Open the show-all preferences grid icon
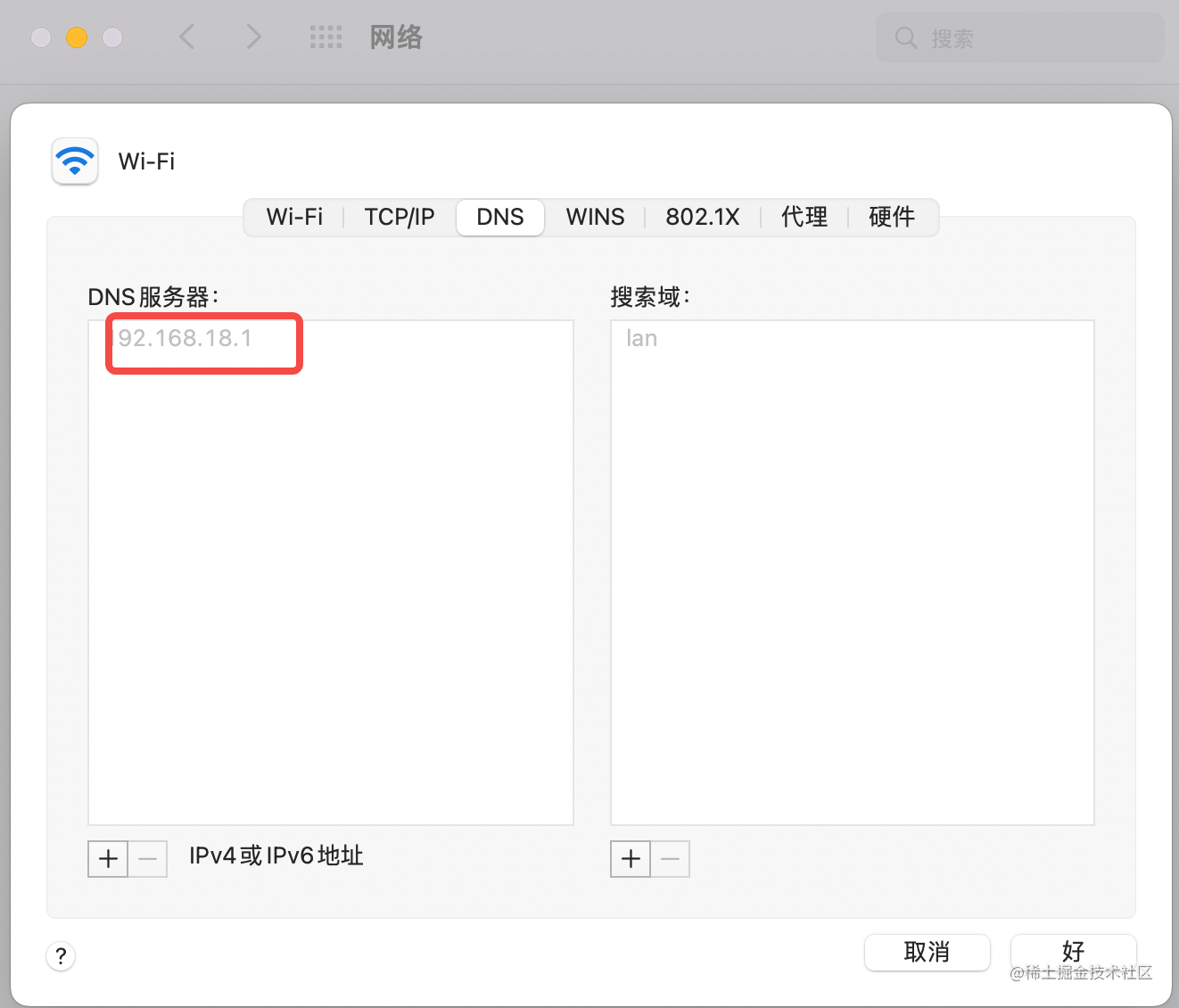Screen dimensions: 1179x1008 pyautogui.click(x=326, y=37)
